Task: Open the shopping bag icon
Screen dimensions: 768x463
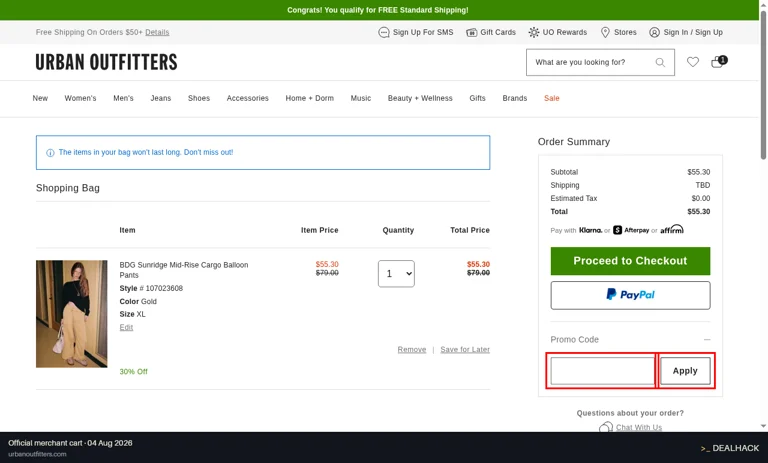Action: 718,62
